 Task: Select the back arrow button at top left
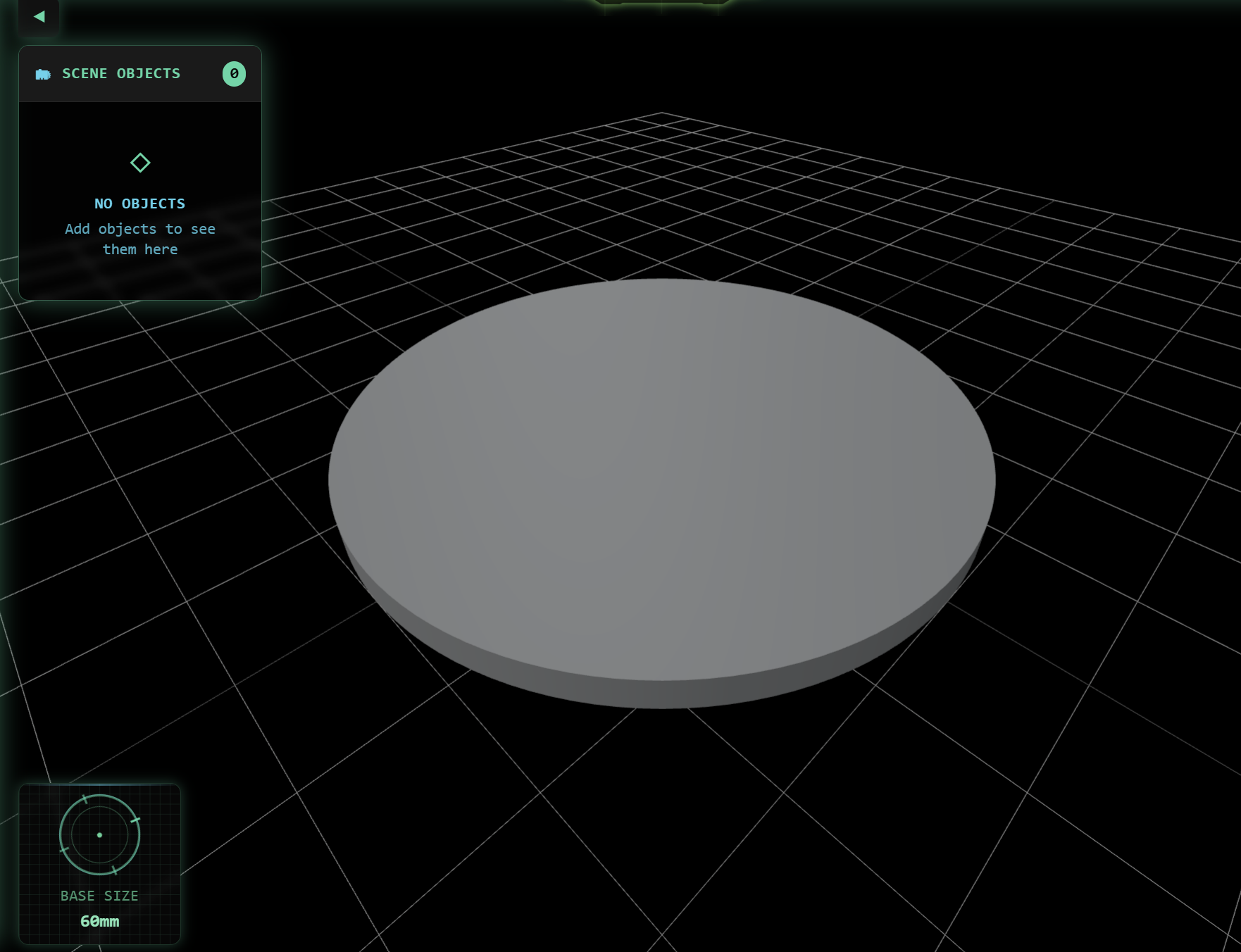tap(39, 17)
